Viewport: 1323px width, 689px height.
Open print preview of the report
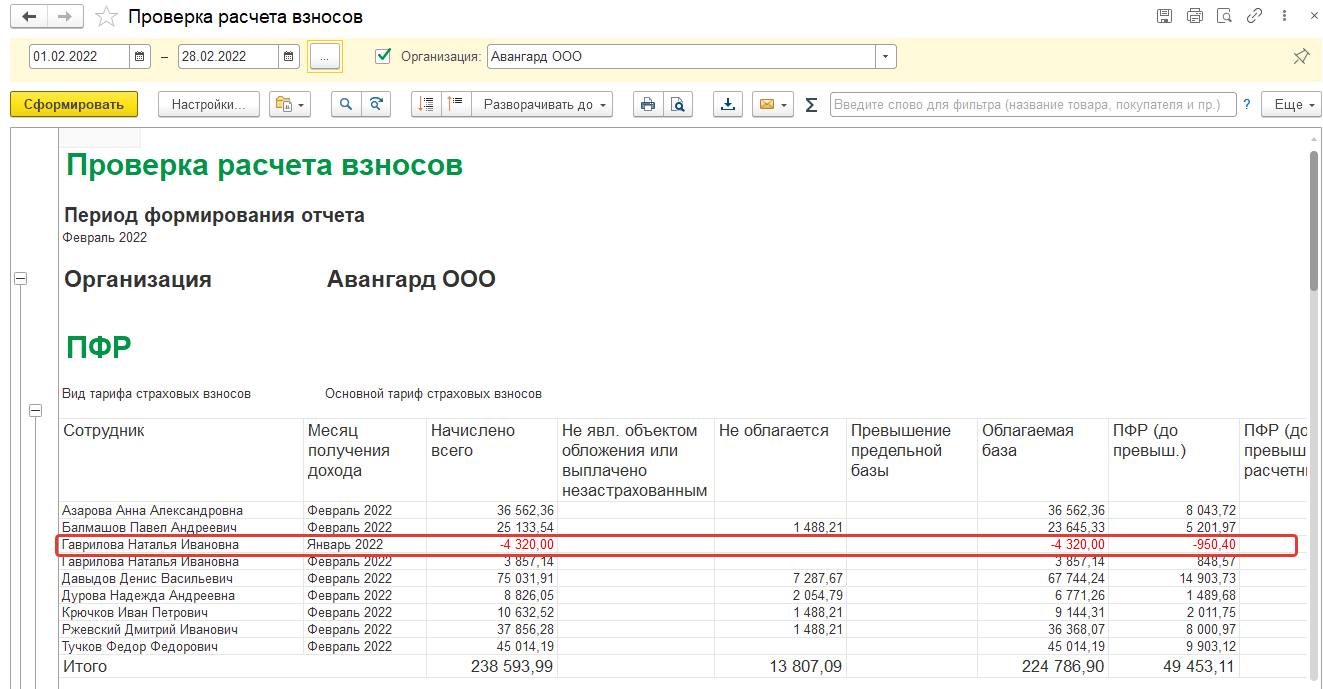coord(678,104)
